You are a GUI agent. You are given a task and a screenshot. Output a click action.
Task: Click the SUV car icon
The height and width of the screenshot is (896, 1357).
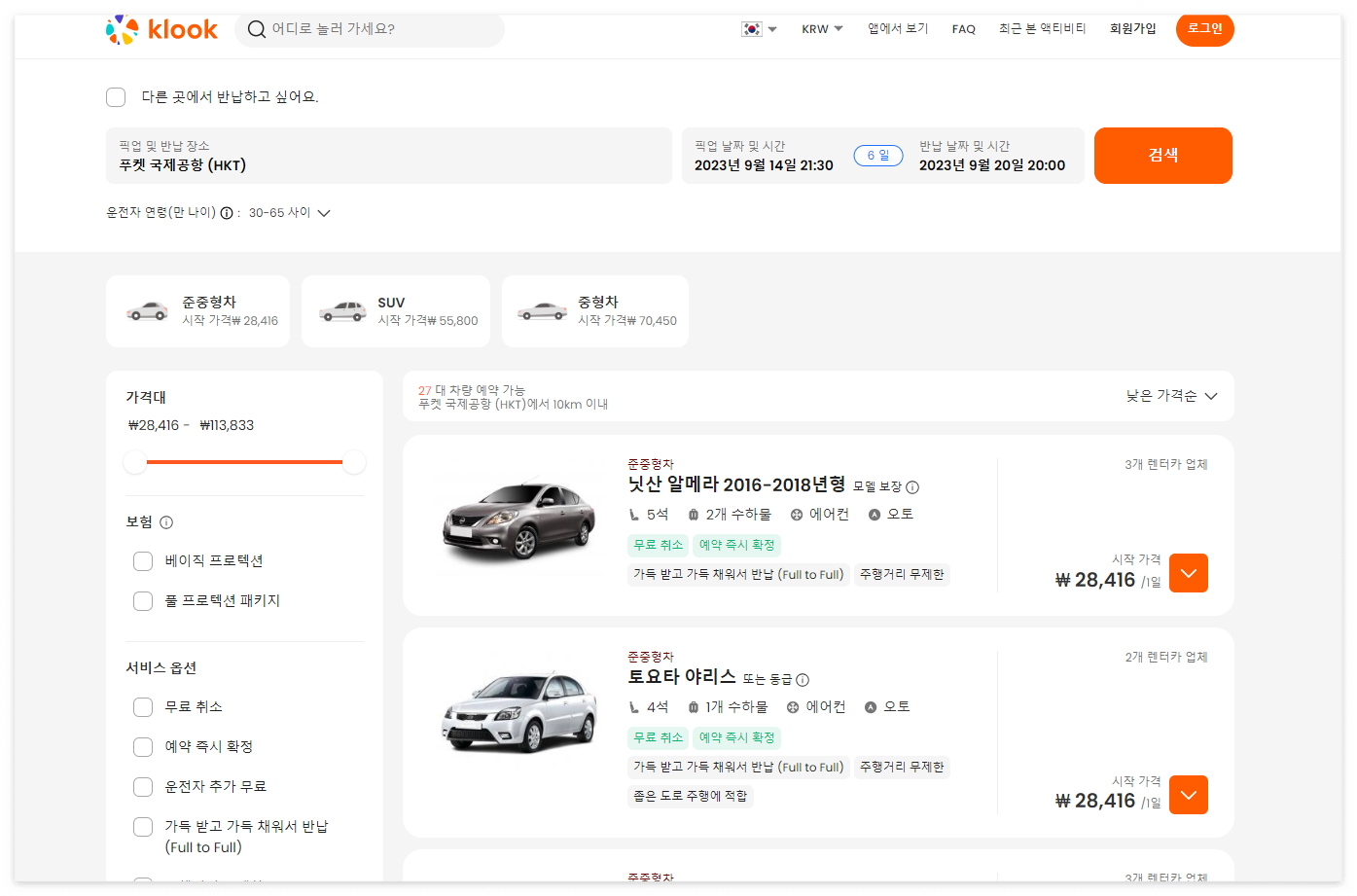[x=343, y=311]
